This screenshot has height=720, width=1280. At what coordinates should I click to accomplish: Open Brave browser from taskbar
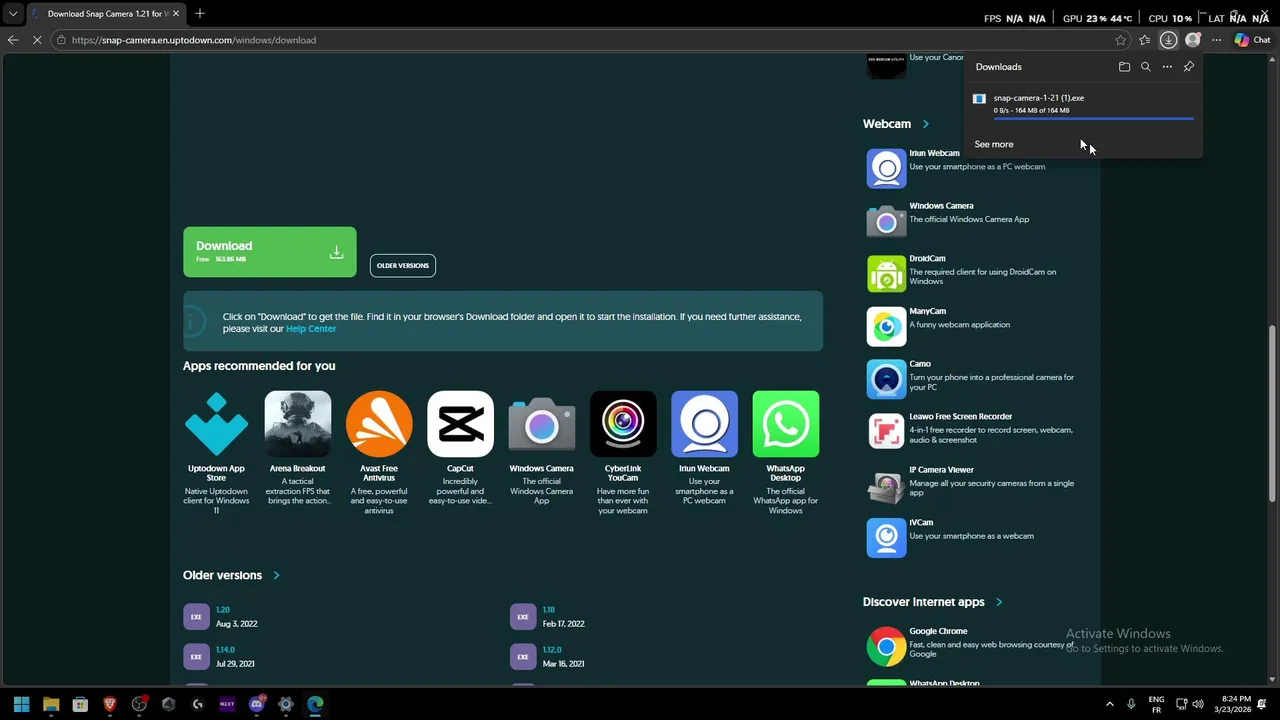pos(110,704)
